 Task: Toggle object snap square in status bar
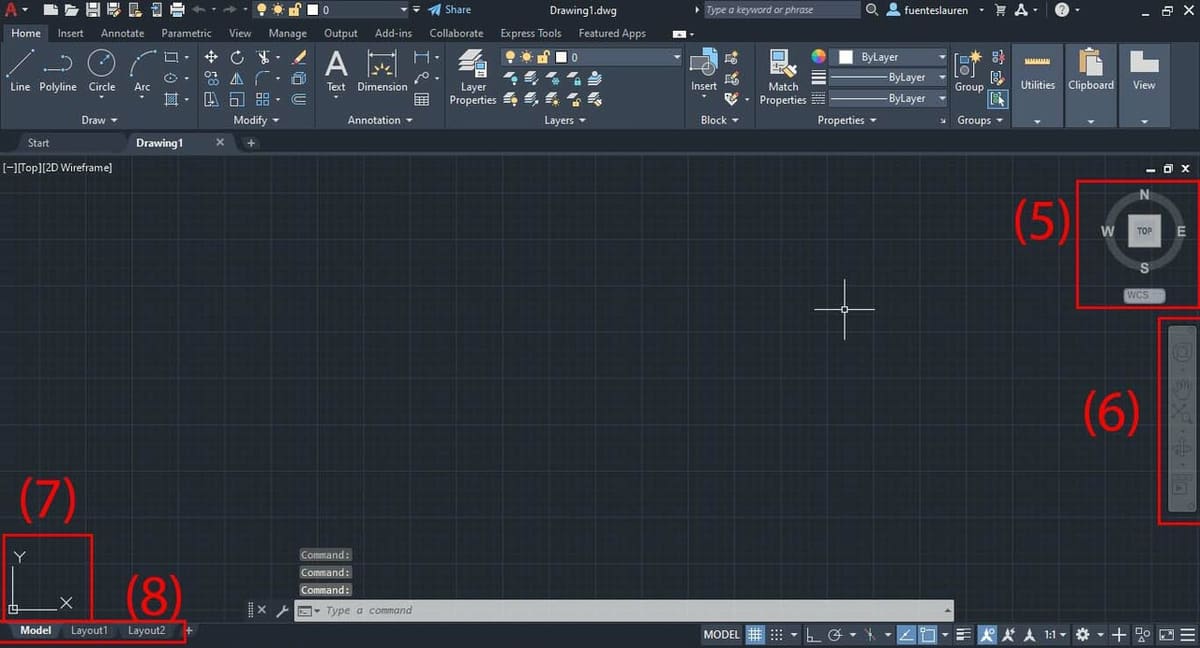pyautogui.click(x=927, y=634)
